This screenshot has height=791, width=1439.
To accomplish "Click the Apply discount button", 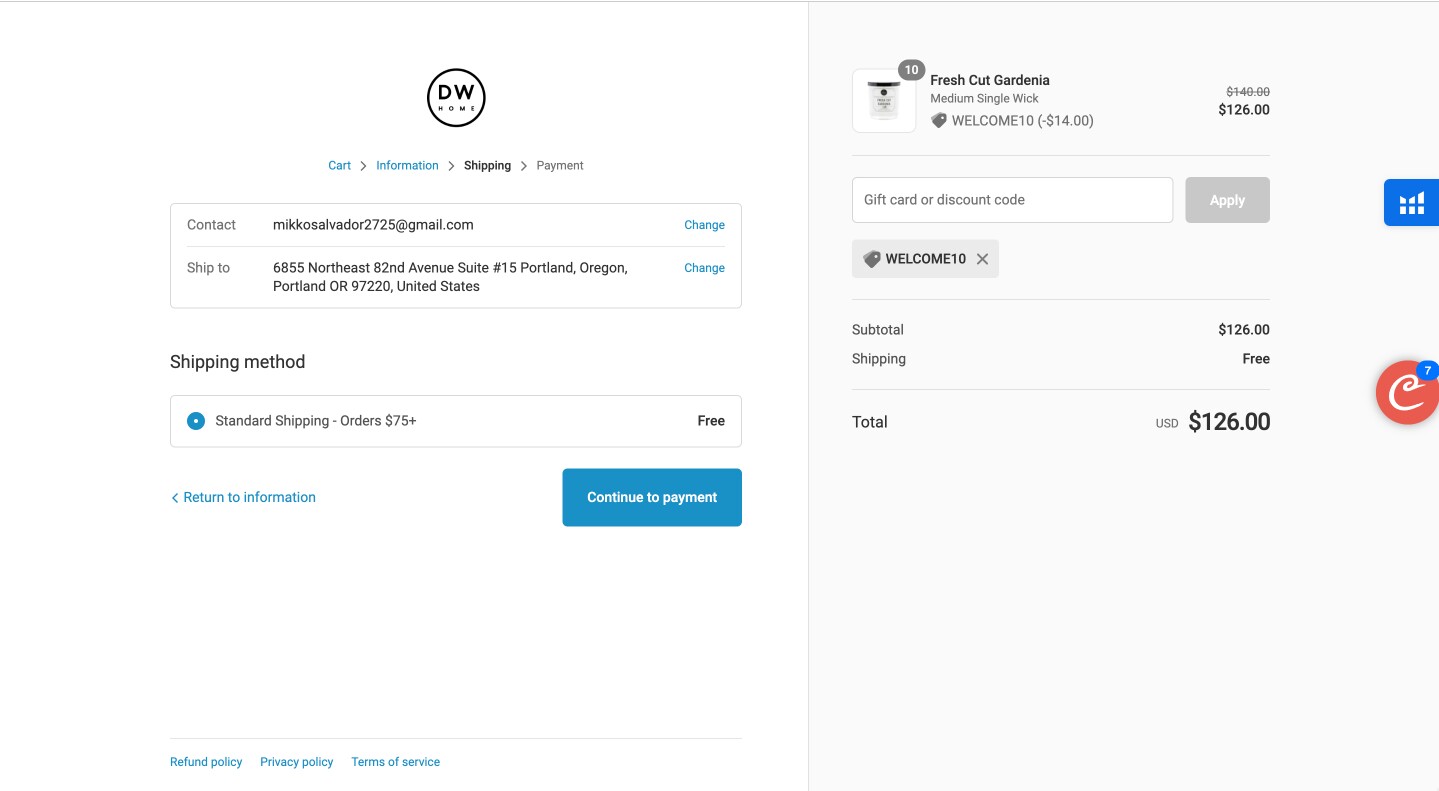I will coord(1227,200).
